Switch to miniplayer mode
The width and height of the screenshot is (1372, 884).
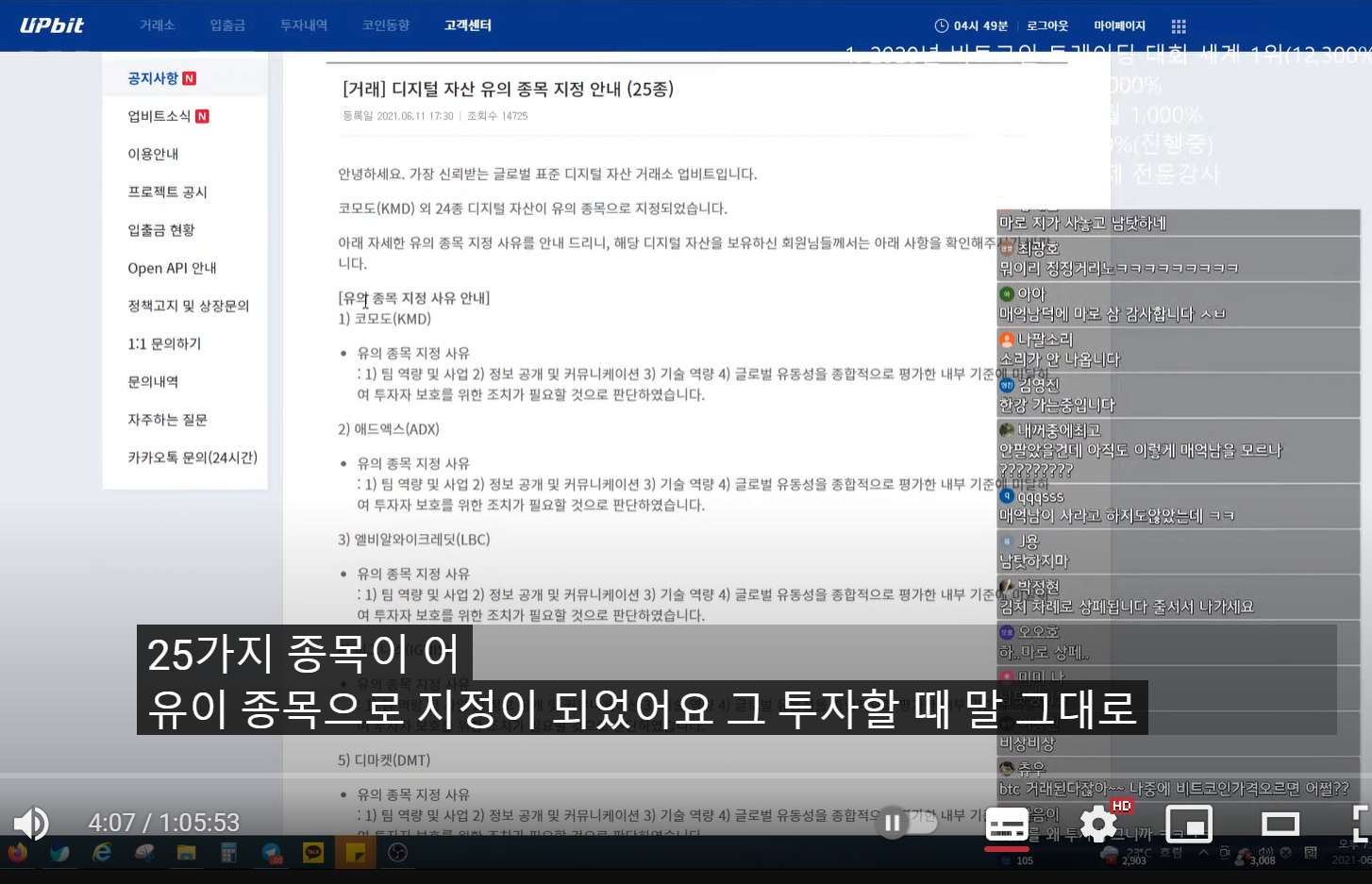tap(1189, 825)
